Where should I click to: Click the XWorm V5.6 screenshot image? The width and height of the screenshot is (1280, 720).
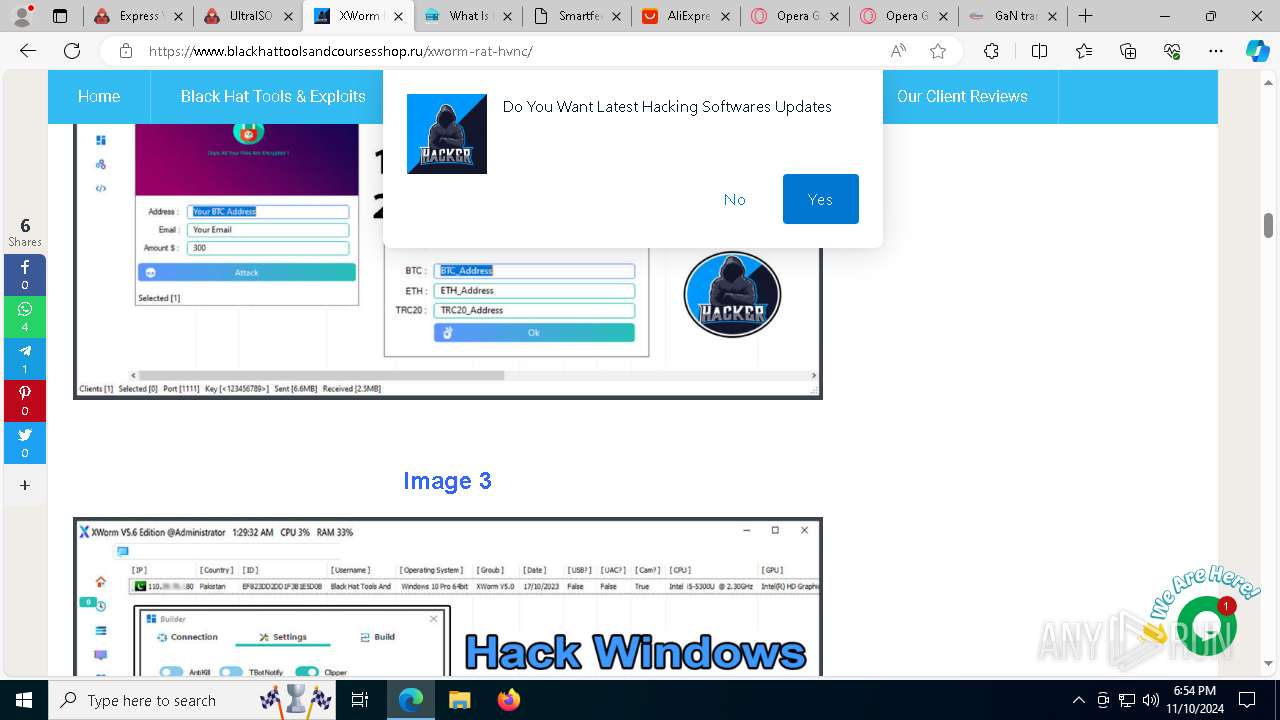448,597
